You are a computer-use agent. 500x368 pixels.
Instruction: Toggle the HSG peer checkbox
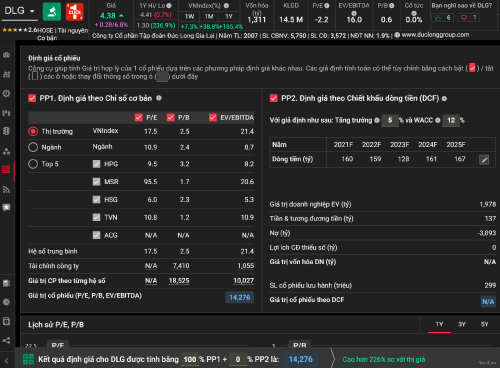(x=96, y=199)
